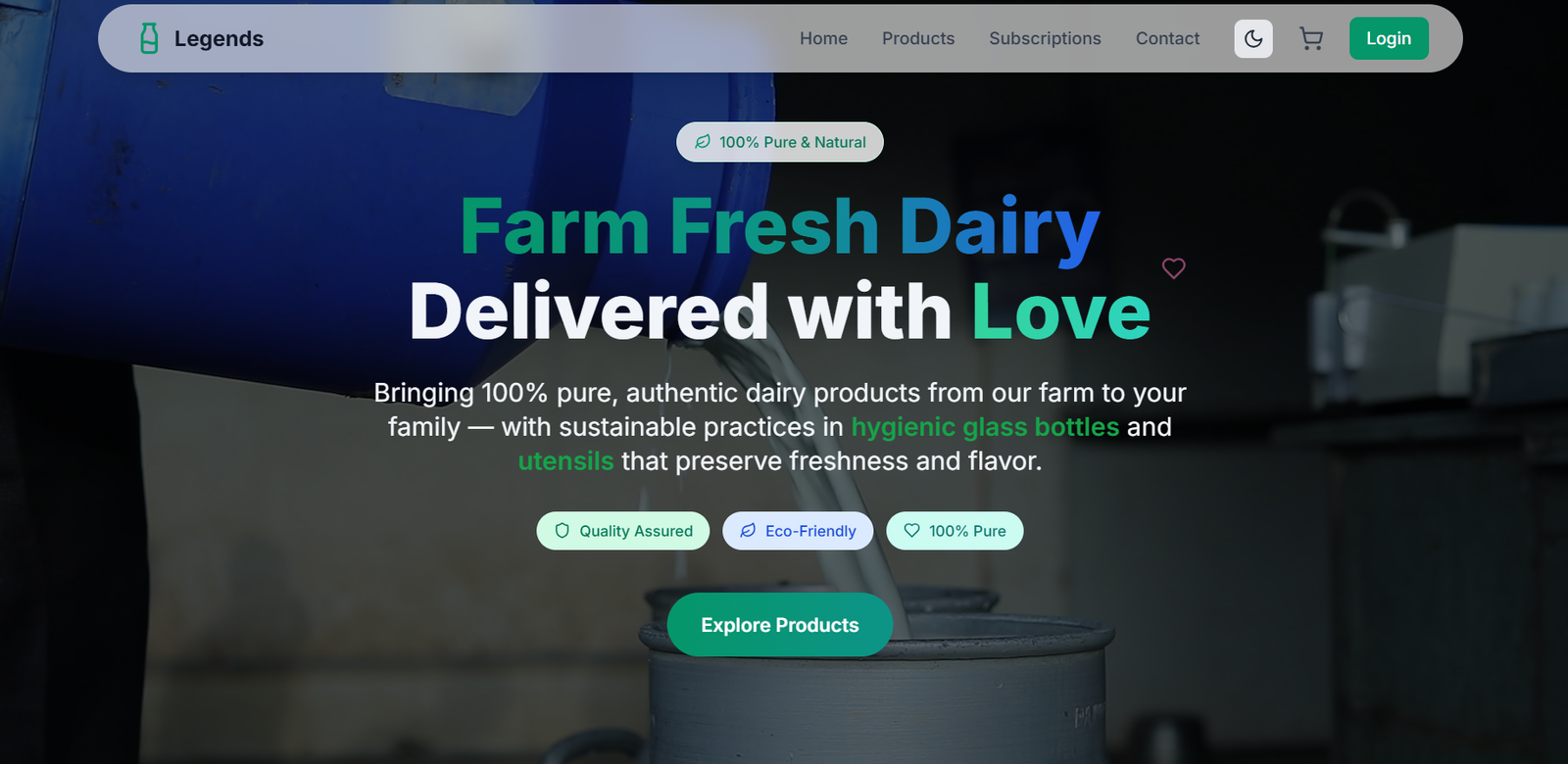This screenshot has height=764, width=1568.
Task: Click the leaf icon in 100% Pure & Natural badge
Action: [x=703, y=142]
